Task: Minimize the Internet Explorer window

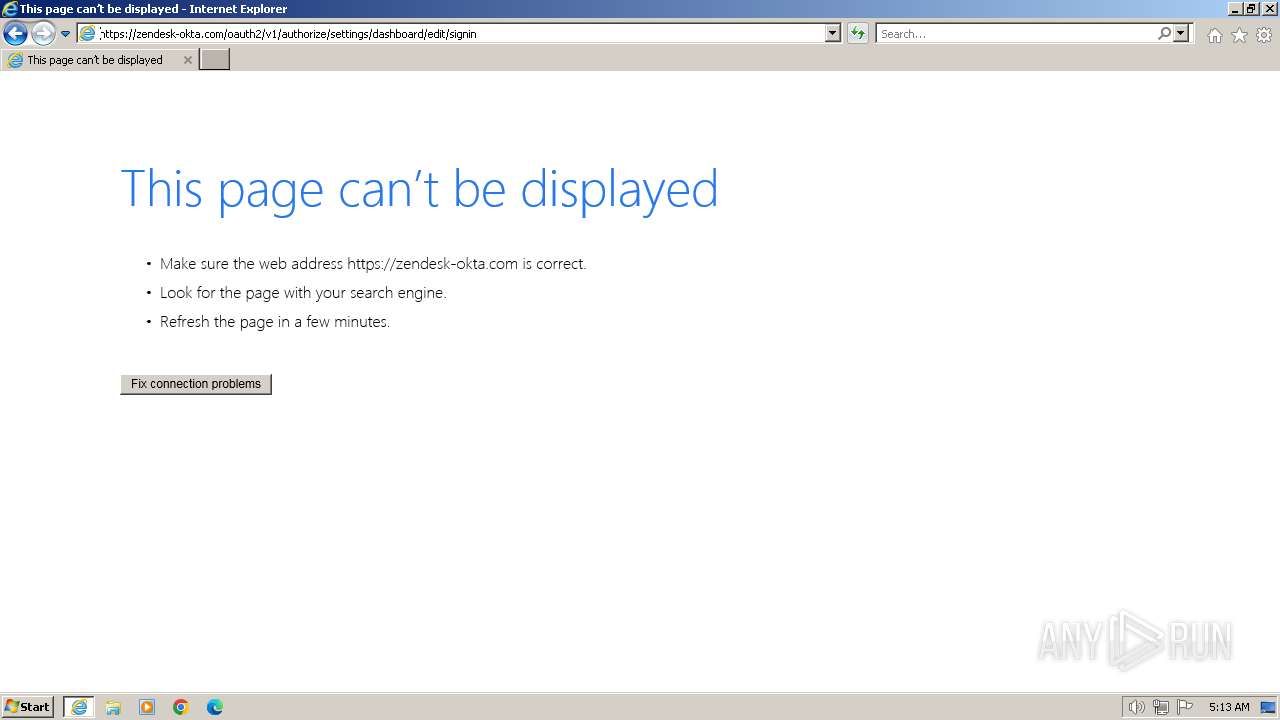Action: click(x=1235, y=9)
